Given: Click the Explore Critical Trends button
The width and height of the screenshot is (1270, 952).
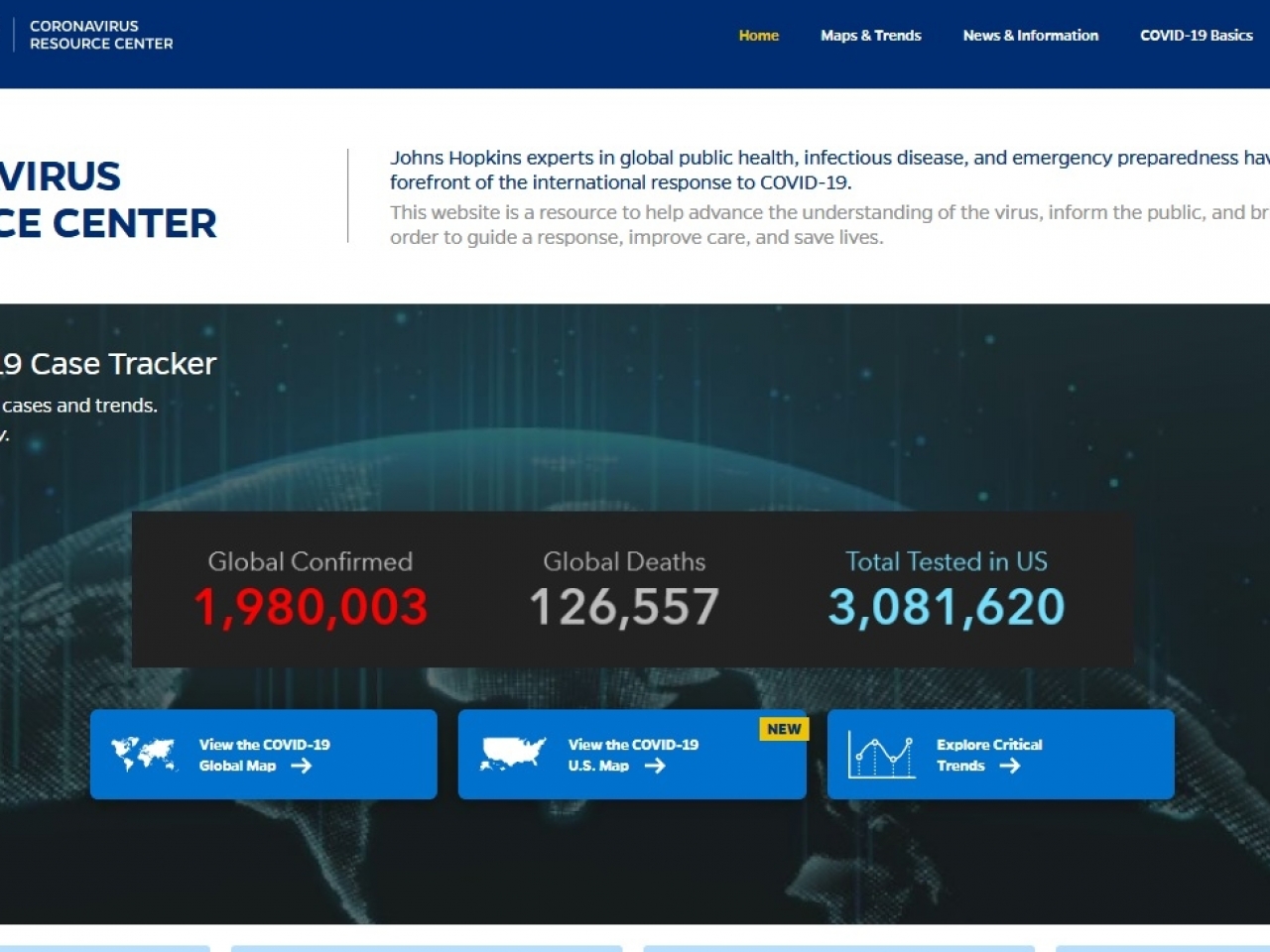Looking at the screenshot, I should [1000, 755].
